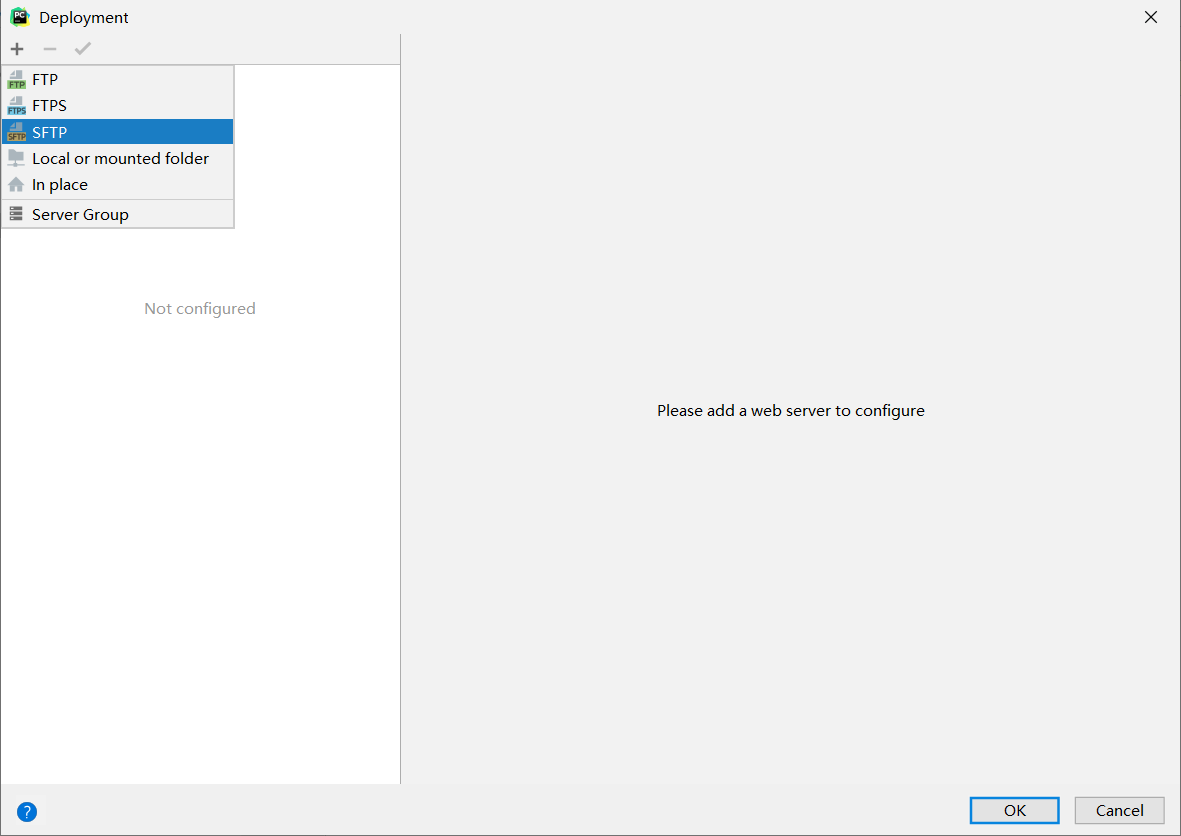Click 'Please add a web server to configure' text

[x=791, y=410]
